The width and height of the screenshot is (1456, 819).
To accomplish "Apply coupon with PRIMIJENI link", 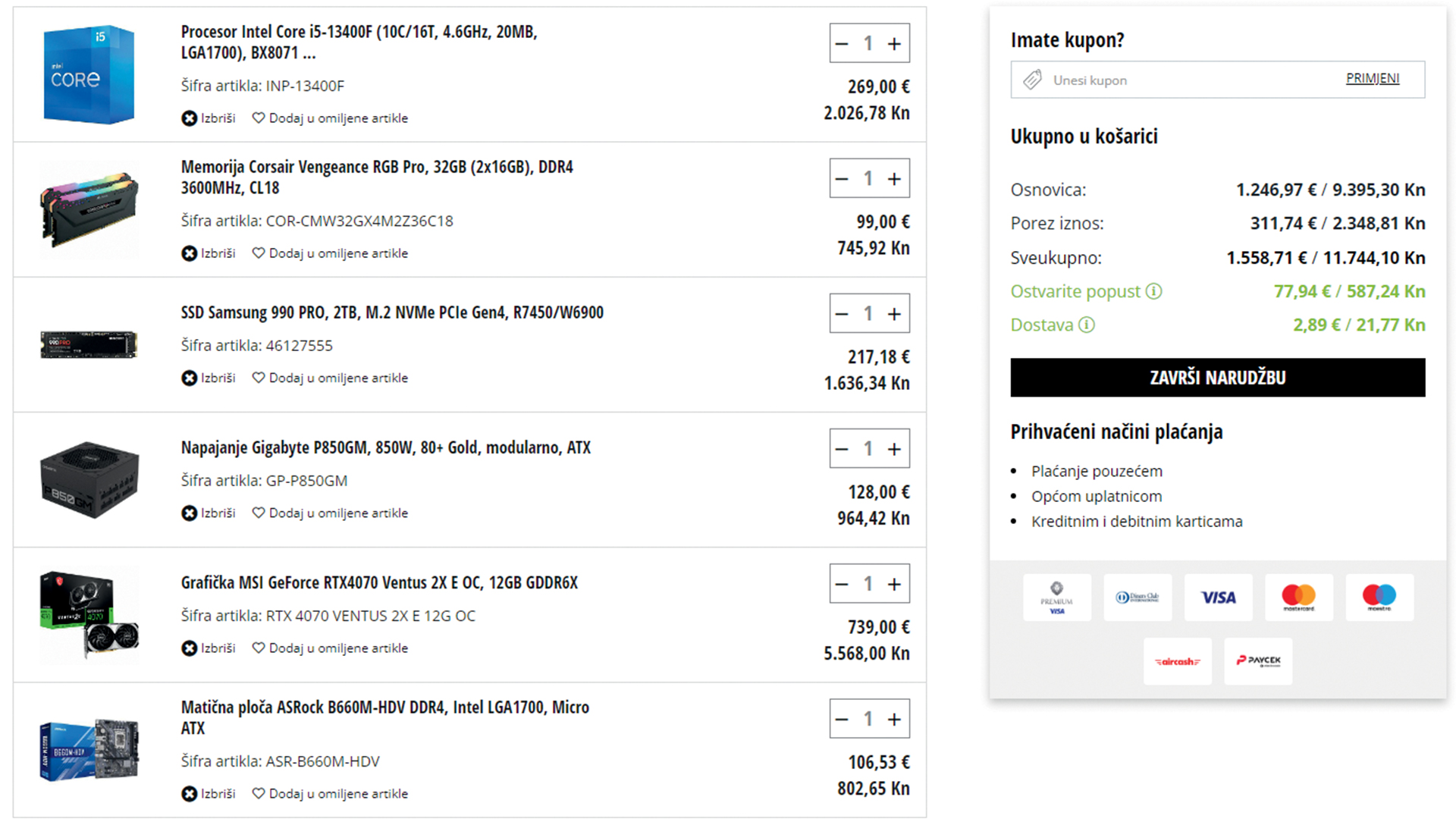I will click(x=1372, y=79).
